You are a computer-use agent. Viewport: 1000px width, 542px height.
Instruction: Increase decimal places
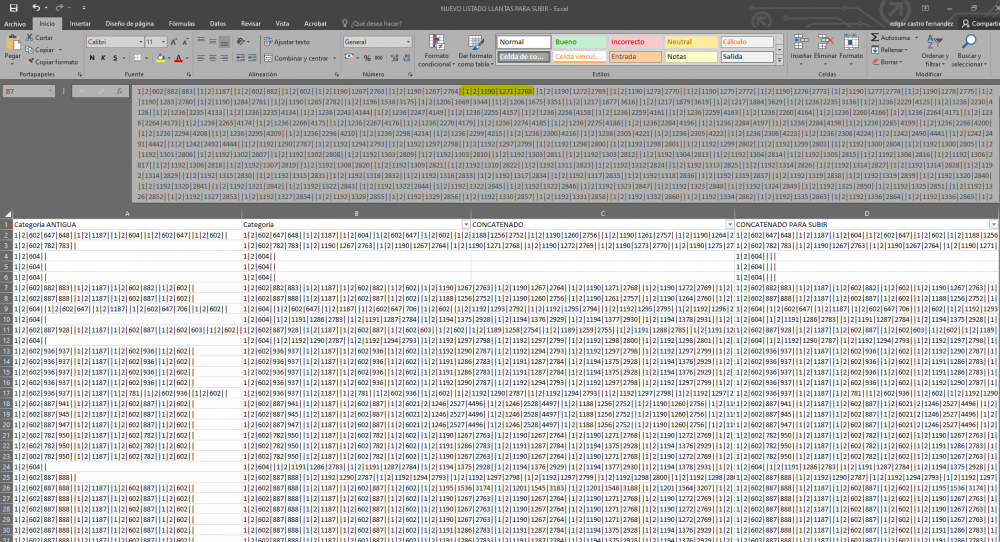[x=394, y=58]
